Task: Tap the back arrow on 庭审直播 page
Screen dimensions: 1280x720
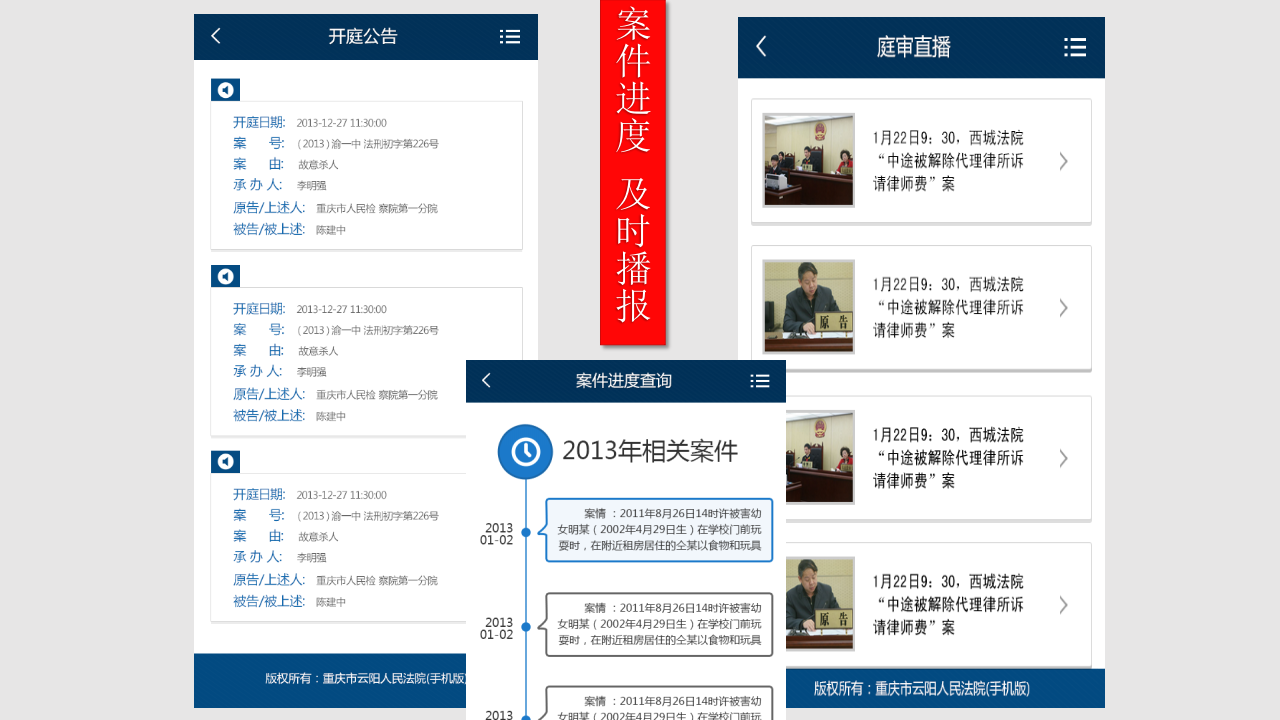Action: [x=760, y=46]
